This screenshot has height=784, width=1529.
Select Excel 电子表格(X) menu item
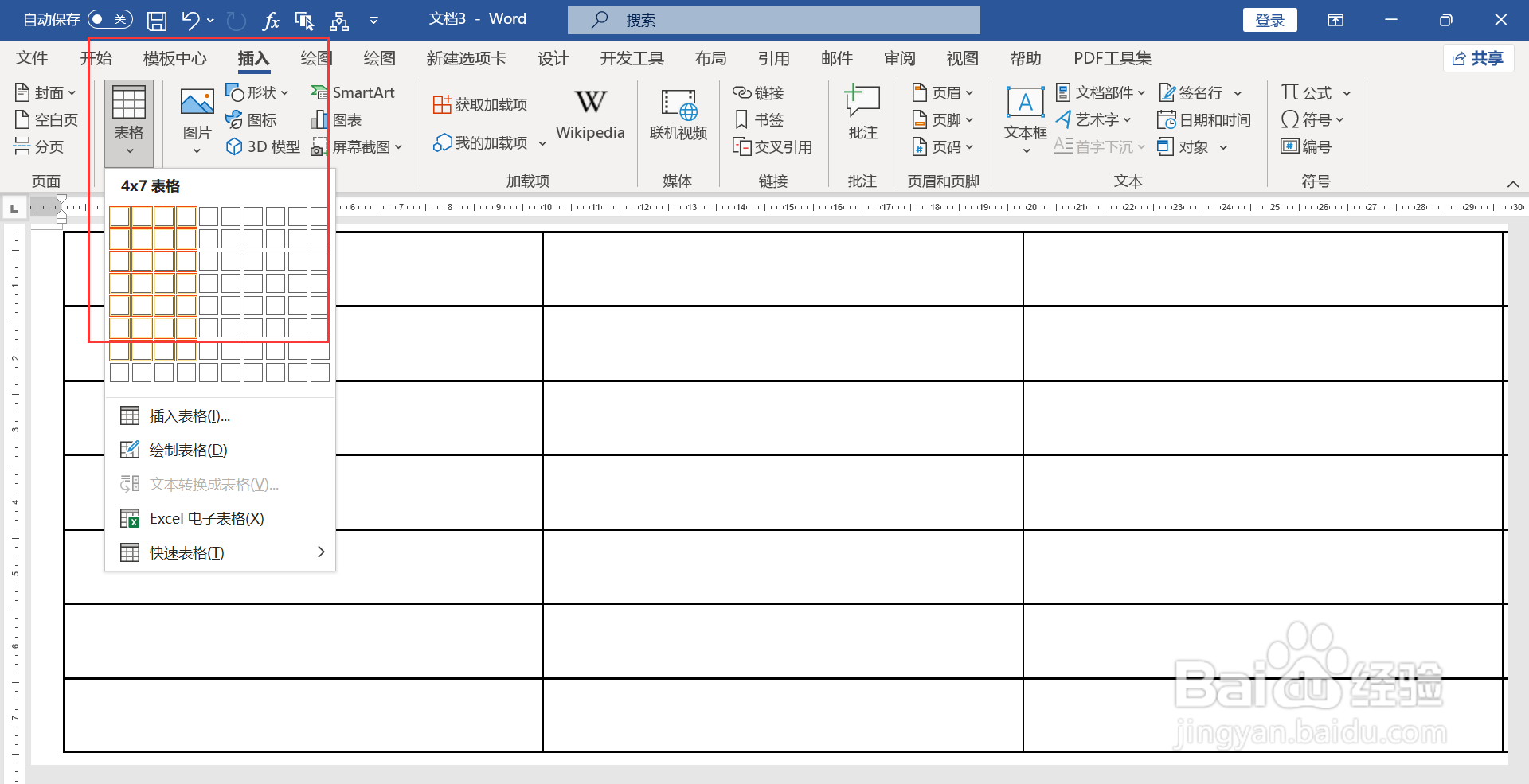pos(220,519)
